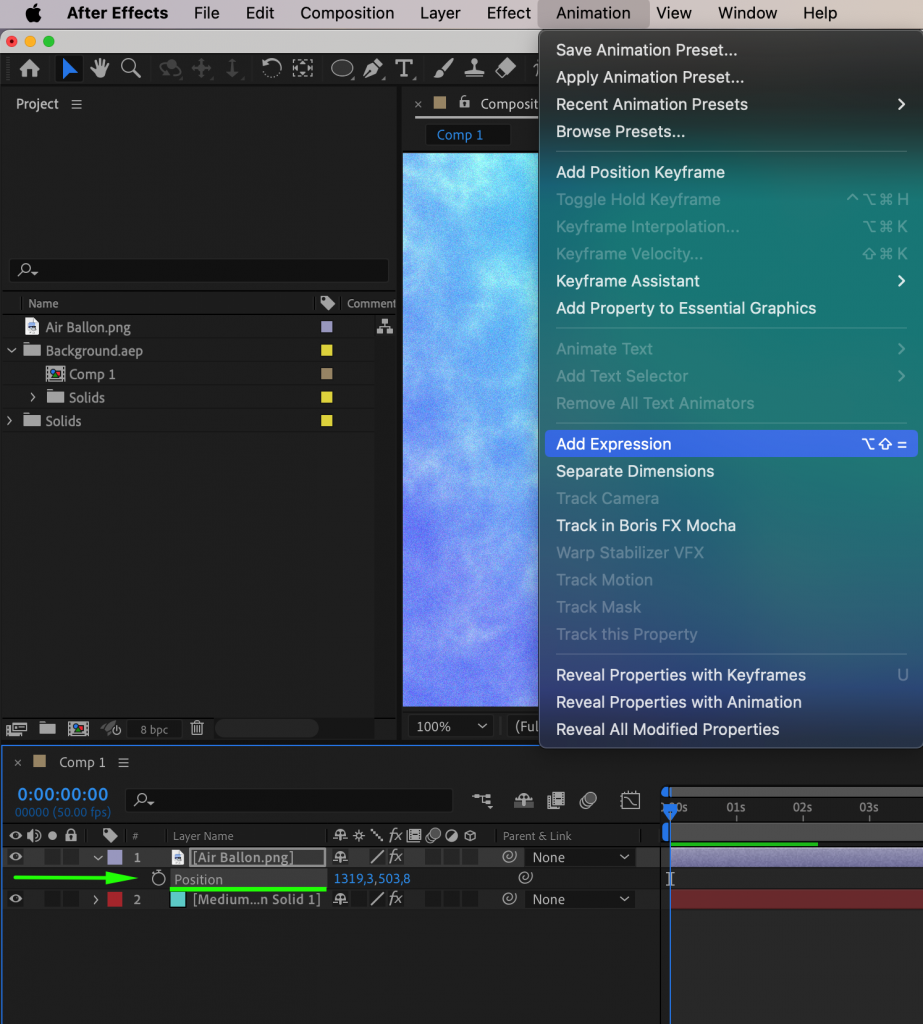Viewport: 923px width, 1024px height.
Task: Select the Type tool
Action: [x=404, y=68]
